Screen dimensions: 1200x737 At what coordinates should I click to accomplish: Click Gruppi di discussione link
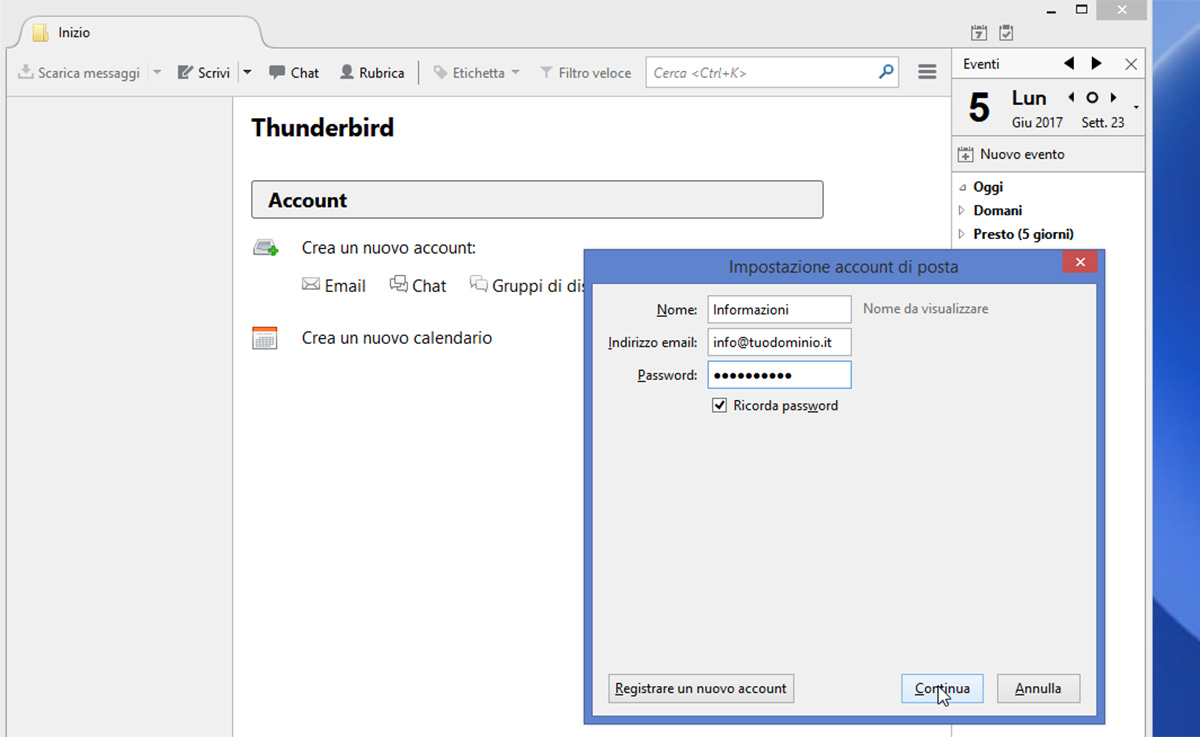click(x=527, y=286)
